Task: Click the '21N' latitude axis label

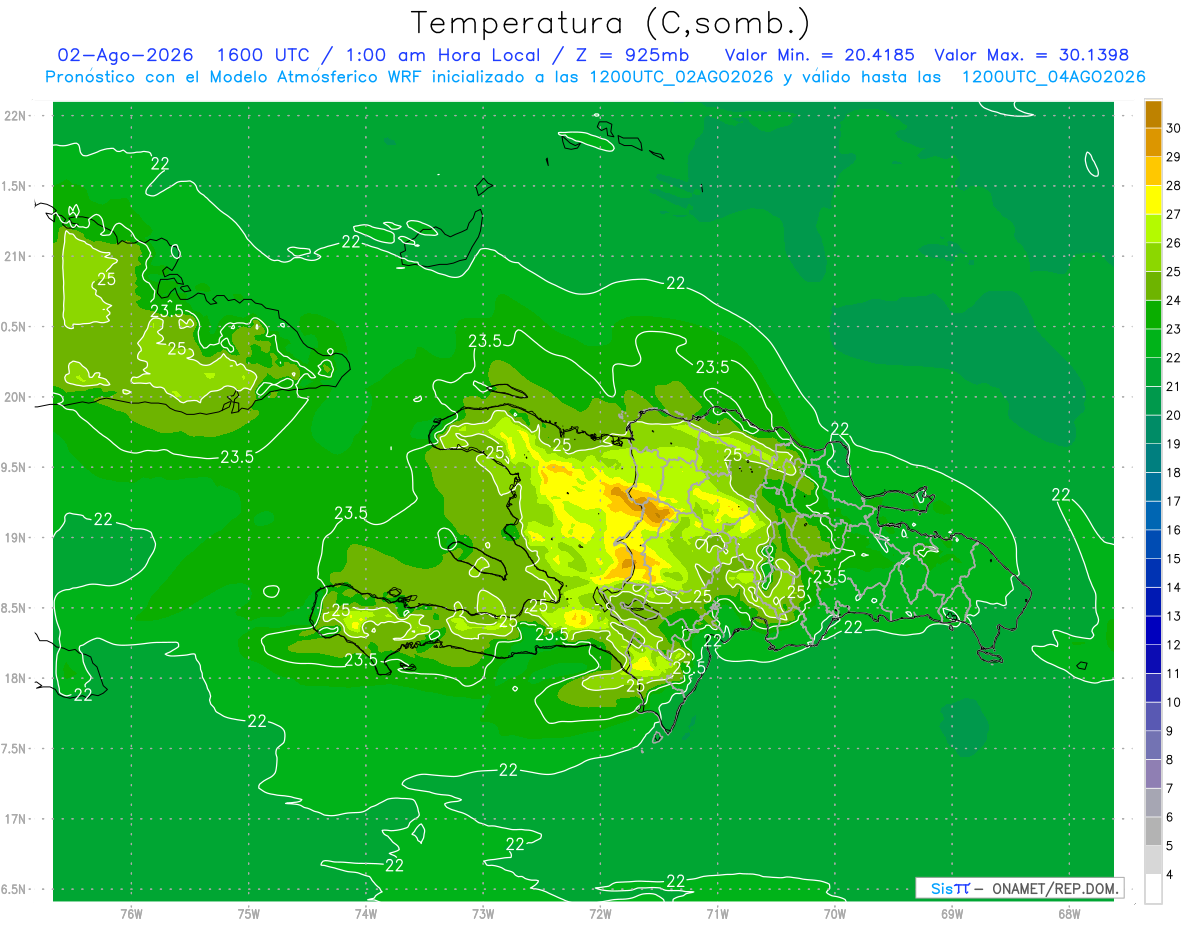Action: [14, 256]
